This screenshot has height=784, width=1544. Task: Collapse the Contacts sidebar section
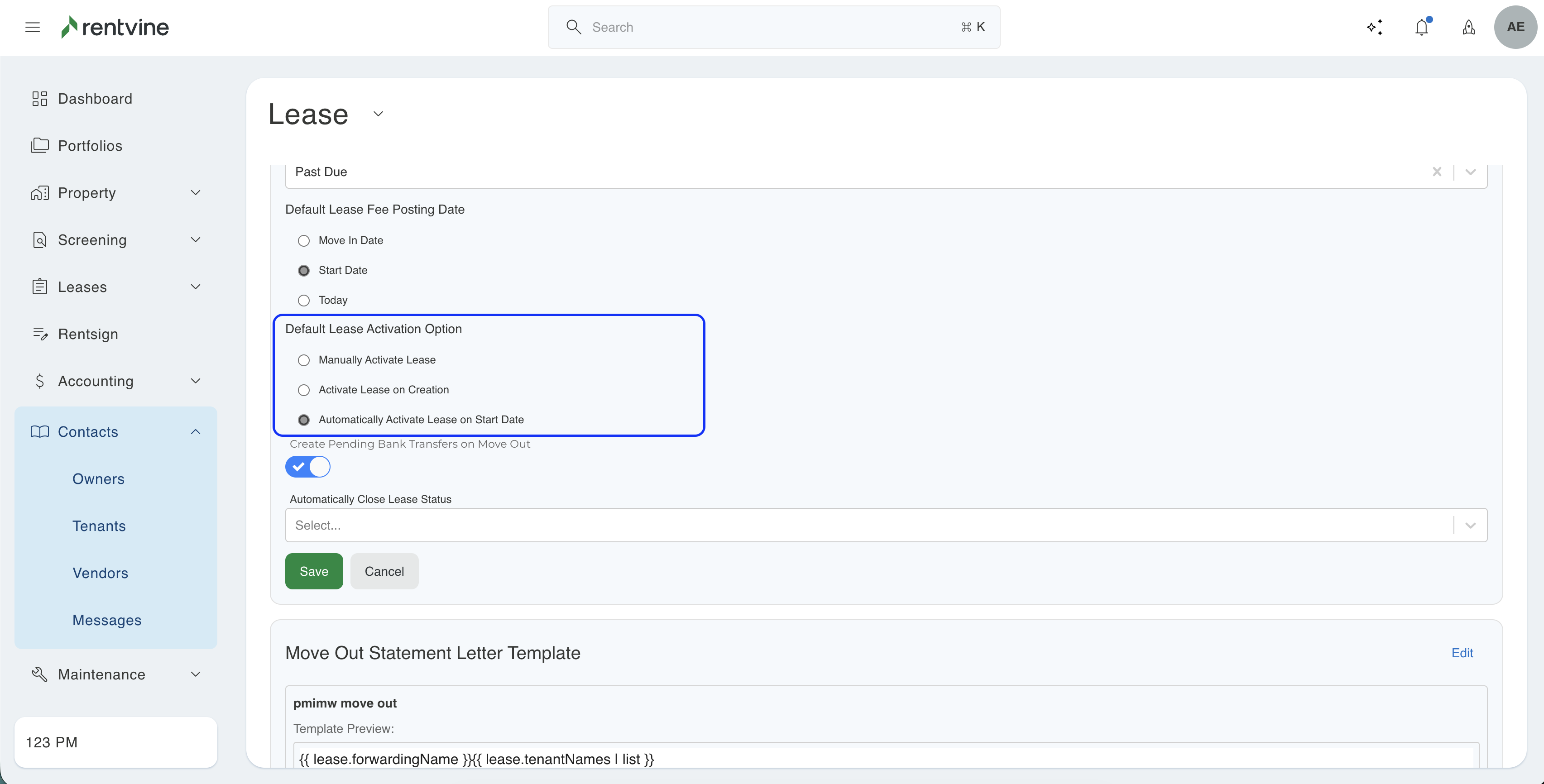[196, 431]
